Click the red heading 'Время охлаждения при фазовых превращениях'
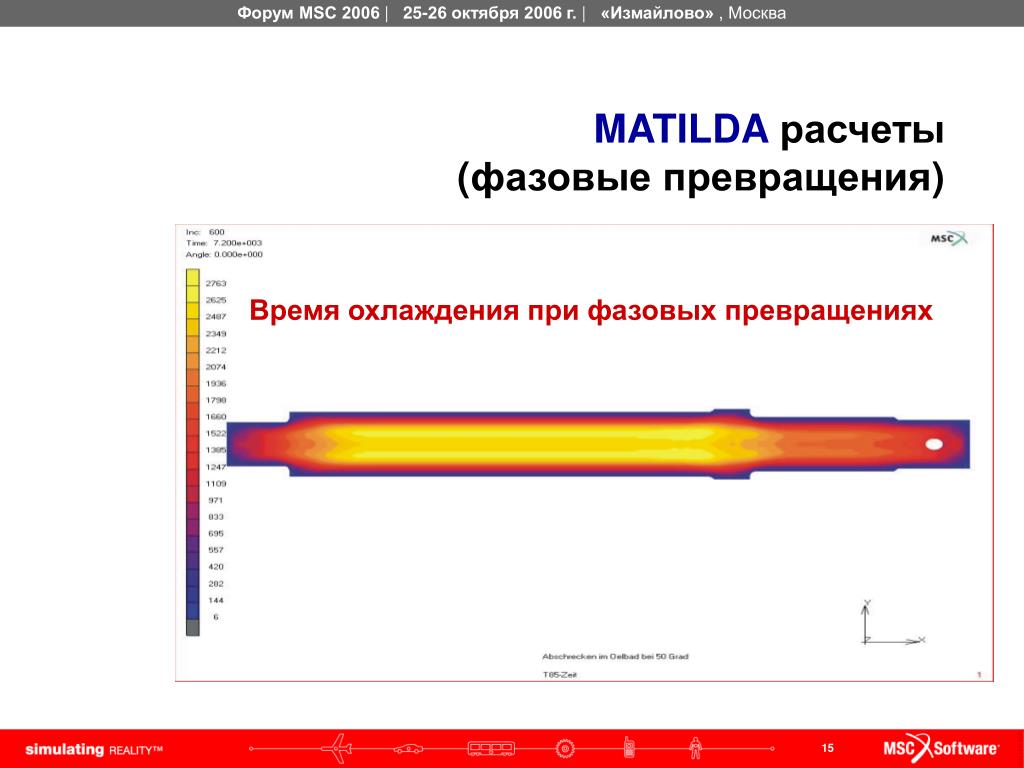 click(591, 311)
